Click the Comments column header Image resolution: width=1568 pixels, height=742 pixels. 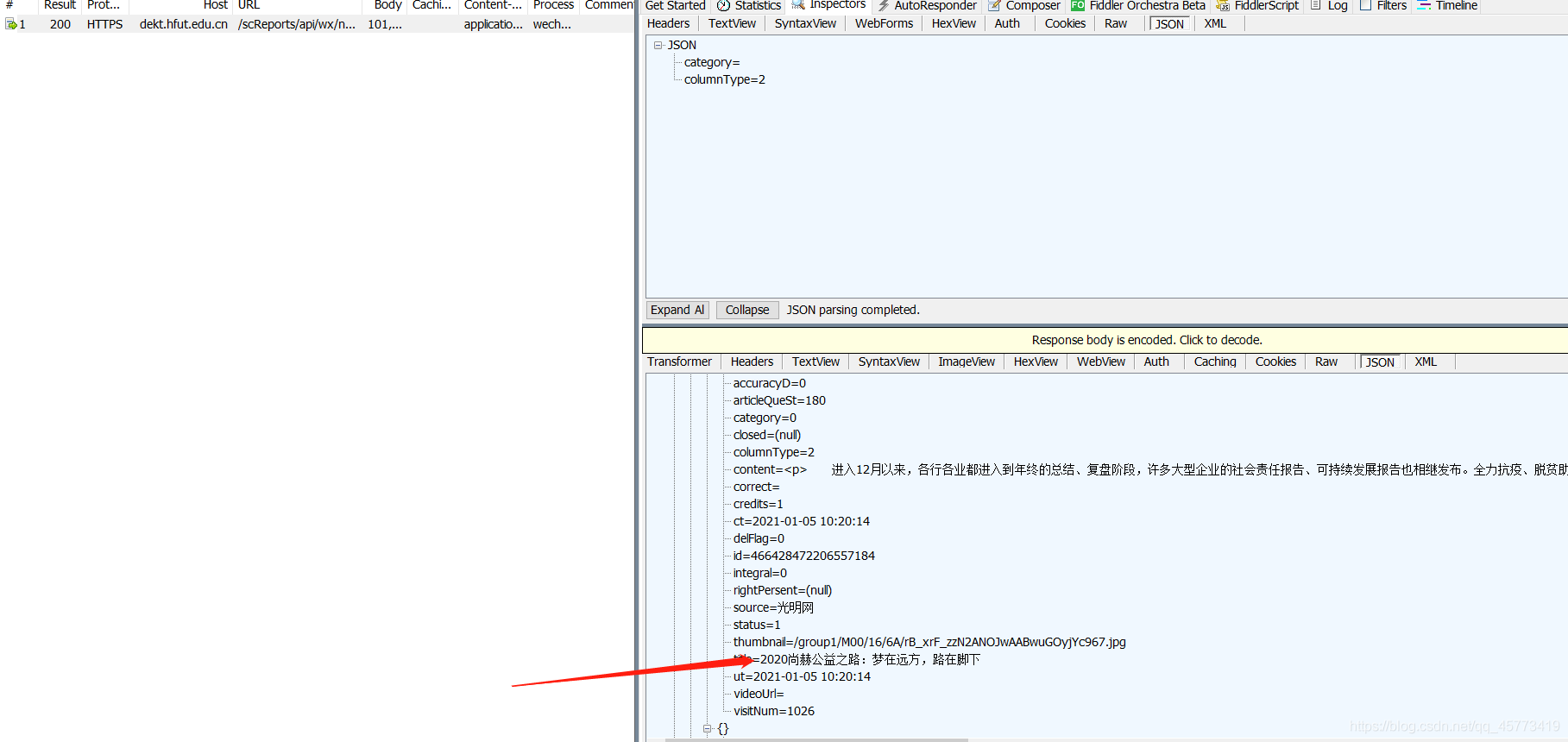[x=608, y=5]
